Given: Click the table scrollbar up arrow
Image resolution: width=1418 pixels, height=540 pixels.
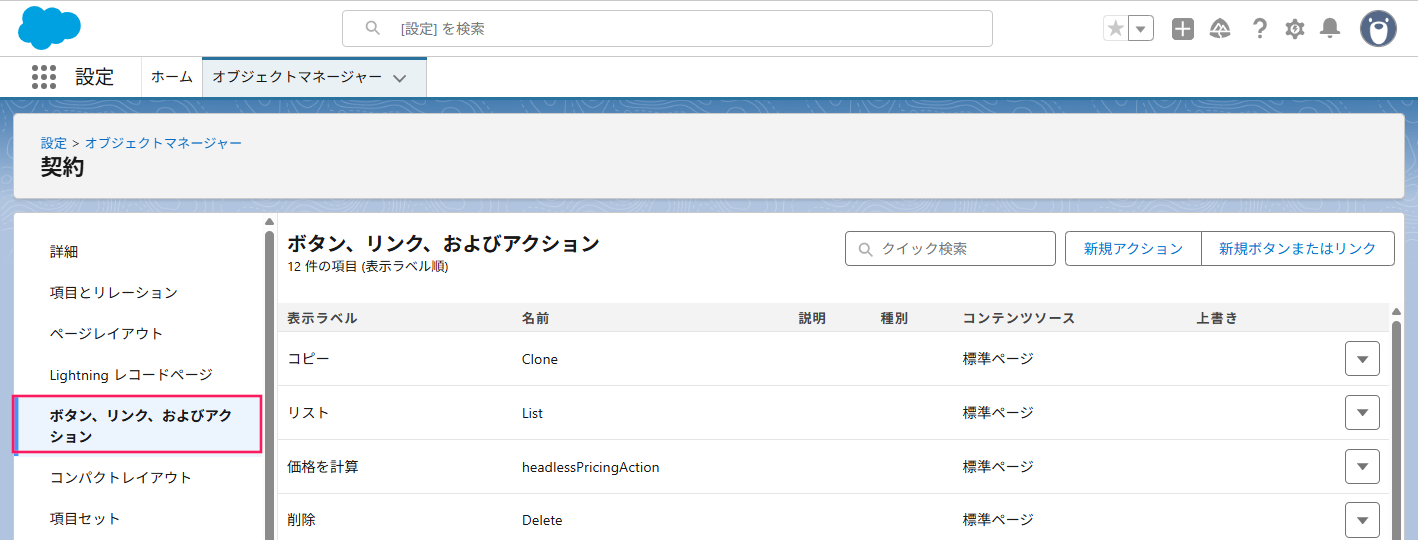Looking at the screenshot, I should point(1397,312).
